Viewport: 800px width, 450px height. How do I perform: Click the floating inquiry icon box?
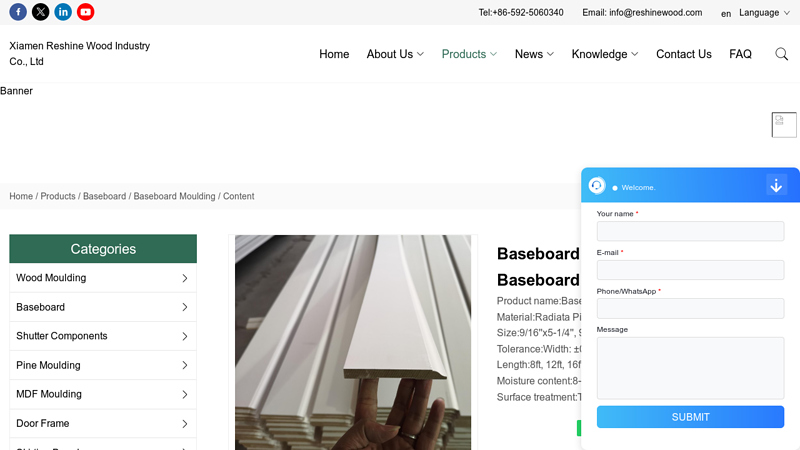coord(784,124)
